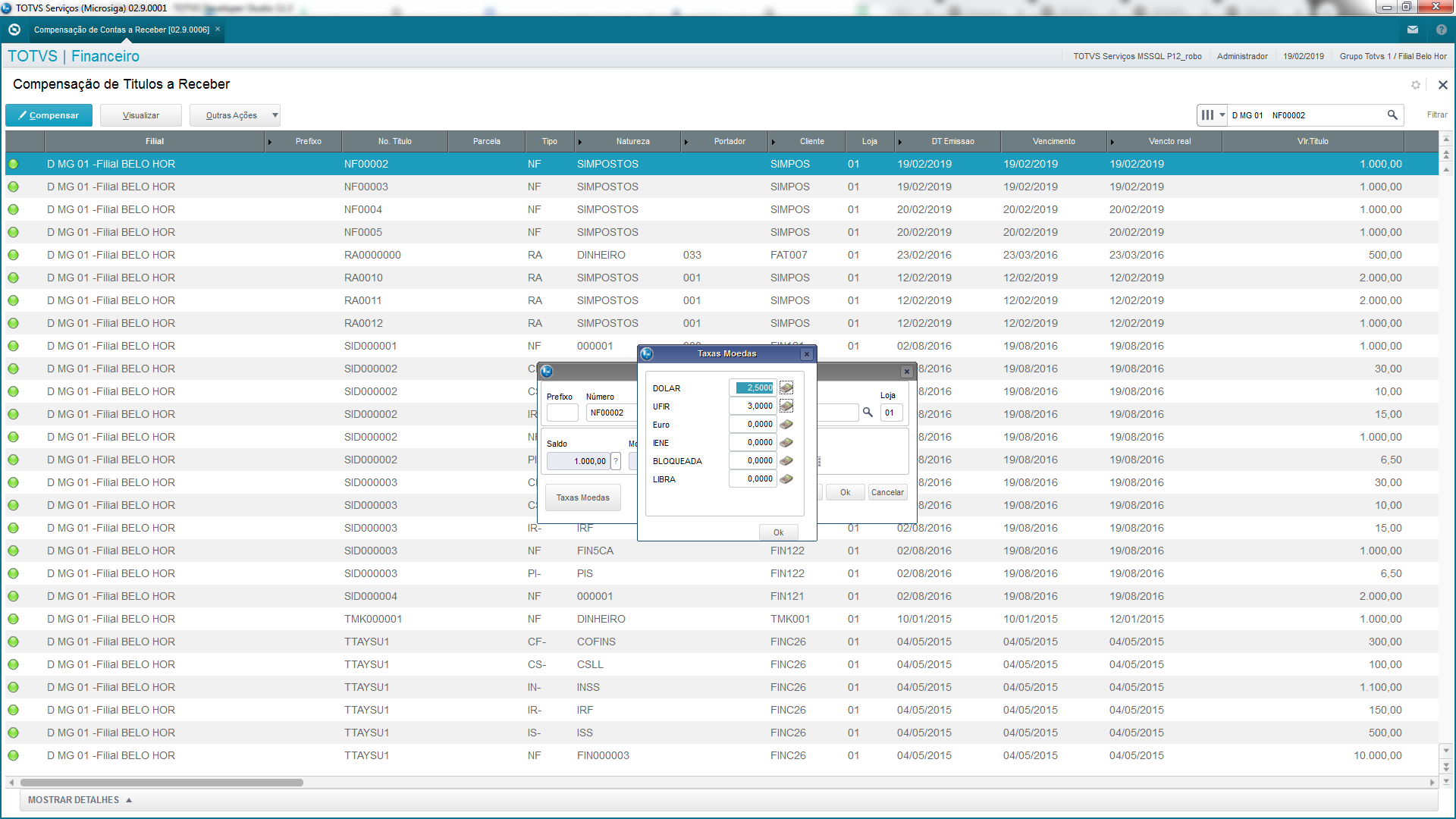Click the Visualizar button
Screen dimensions: 1456x819
(x=141, y=115)
